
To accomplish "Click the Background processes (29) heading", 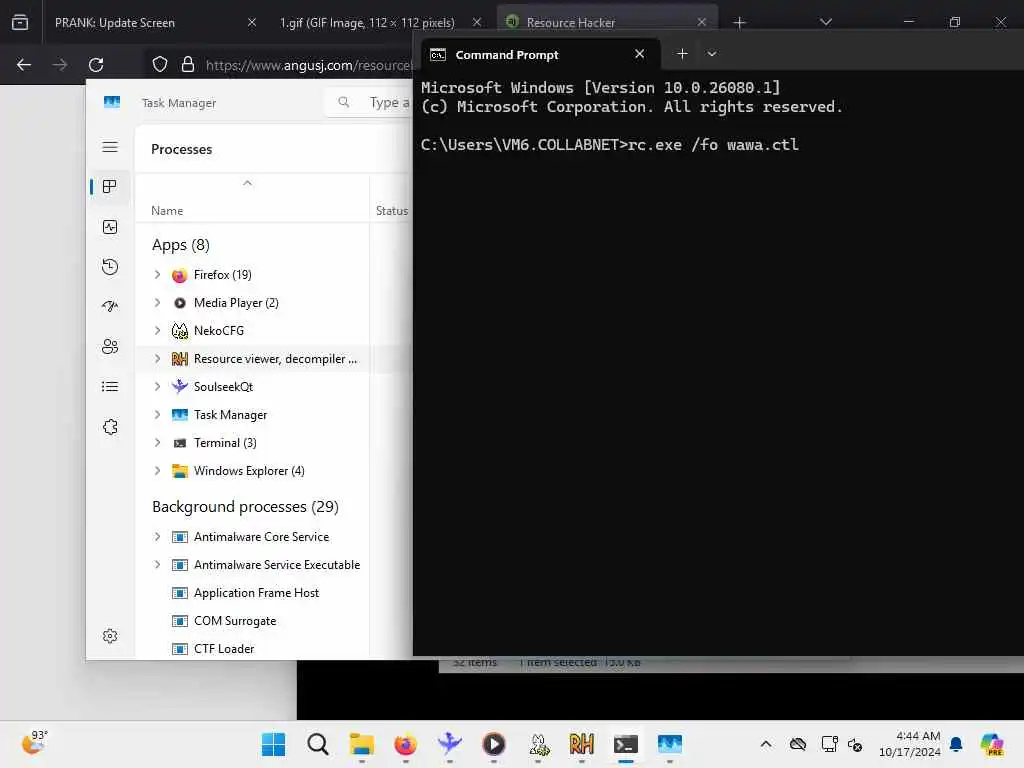I will 246,507.
